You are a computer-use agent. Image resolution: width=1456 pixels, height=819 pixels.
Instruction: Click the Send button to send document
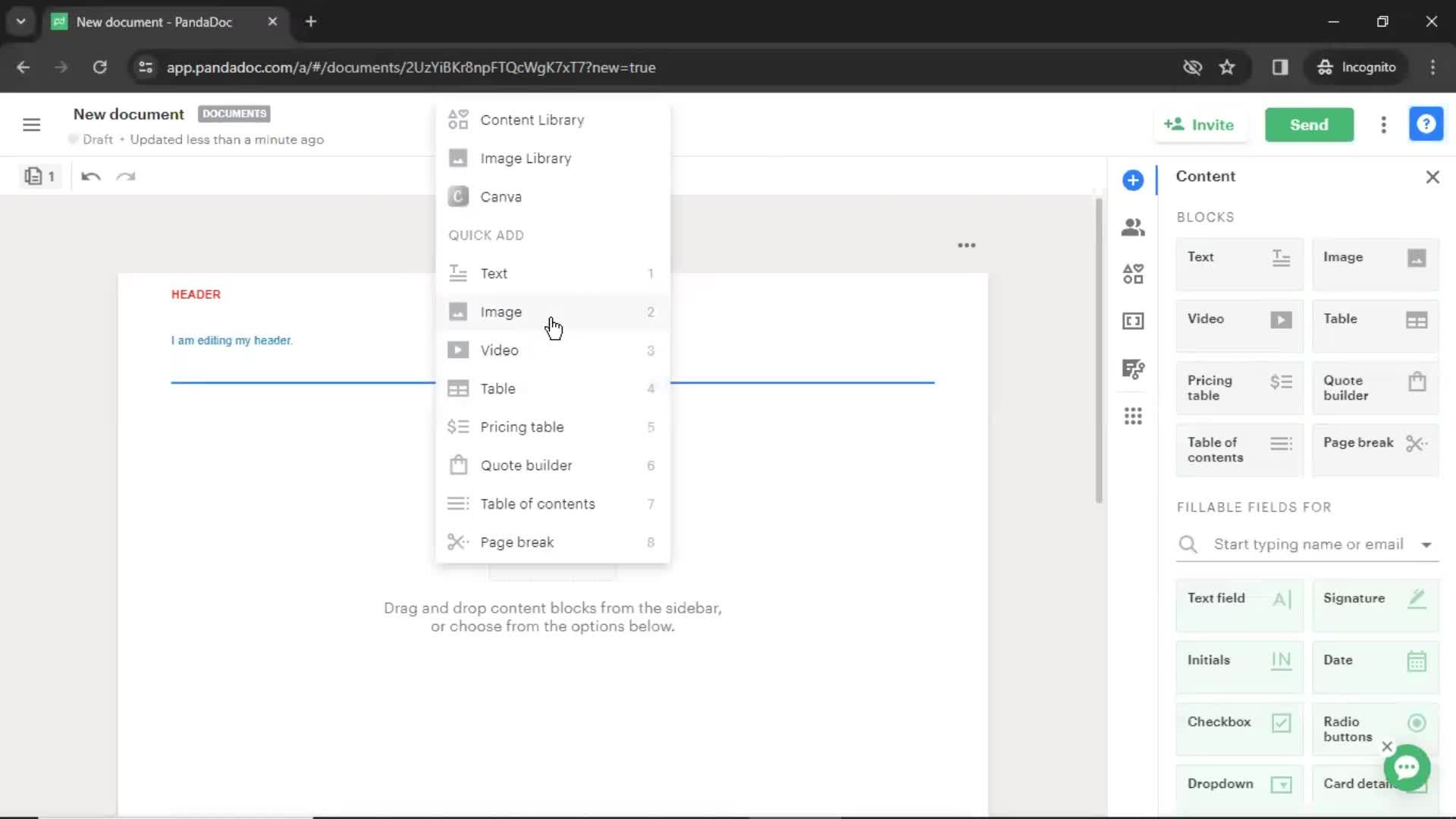(1309, 124)
